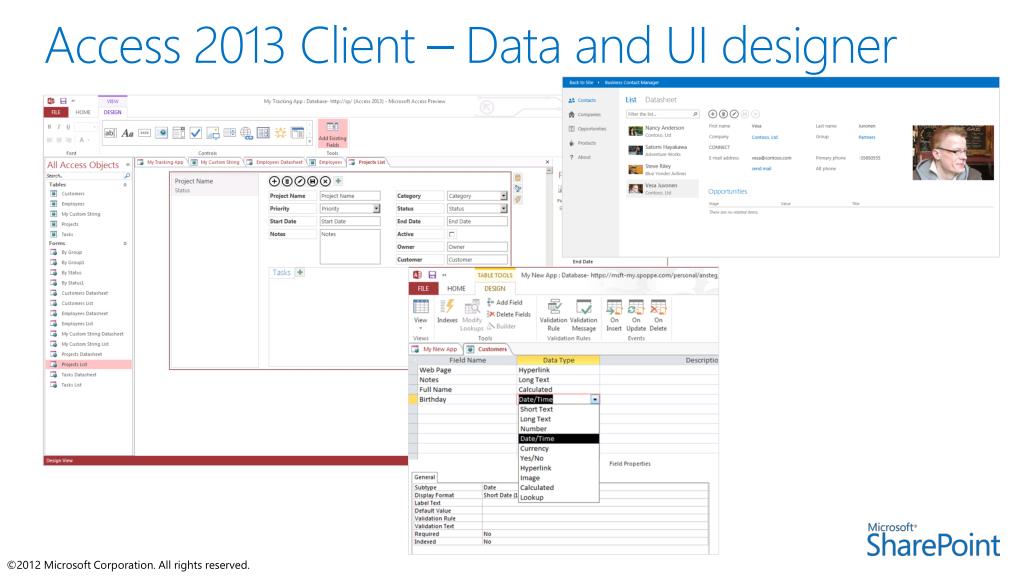The image size is (1024, 576).
Task: Collapse the Tables group in navigation pane
Action: point(125,185)
